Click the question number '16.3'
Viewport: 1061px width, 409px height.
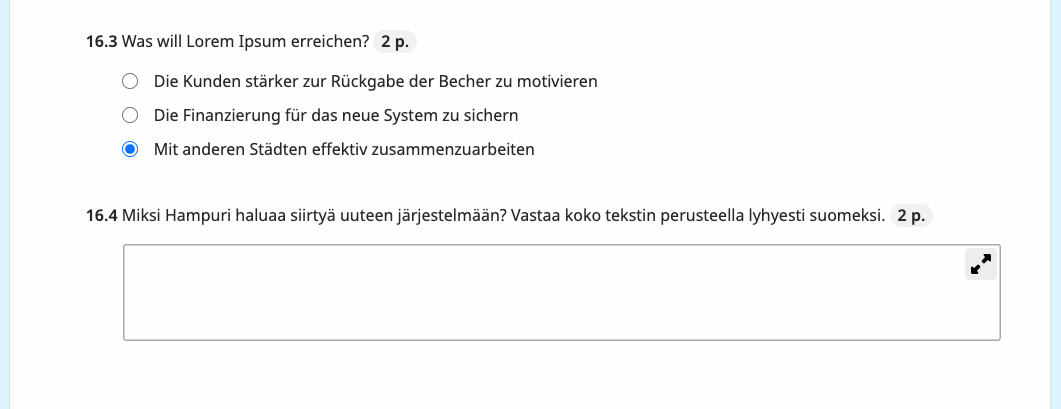click(x=101, y=42)
